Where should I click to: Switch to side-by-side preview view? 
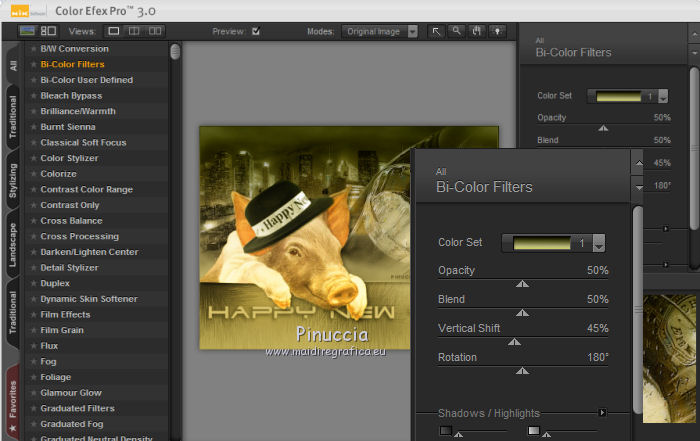155,31
